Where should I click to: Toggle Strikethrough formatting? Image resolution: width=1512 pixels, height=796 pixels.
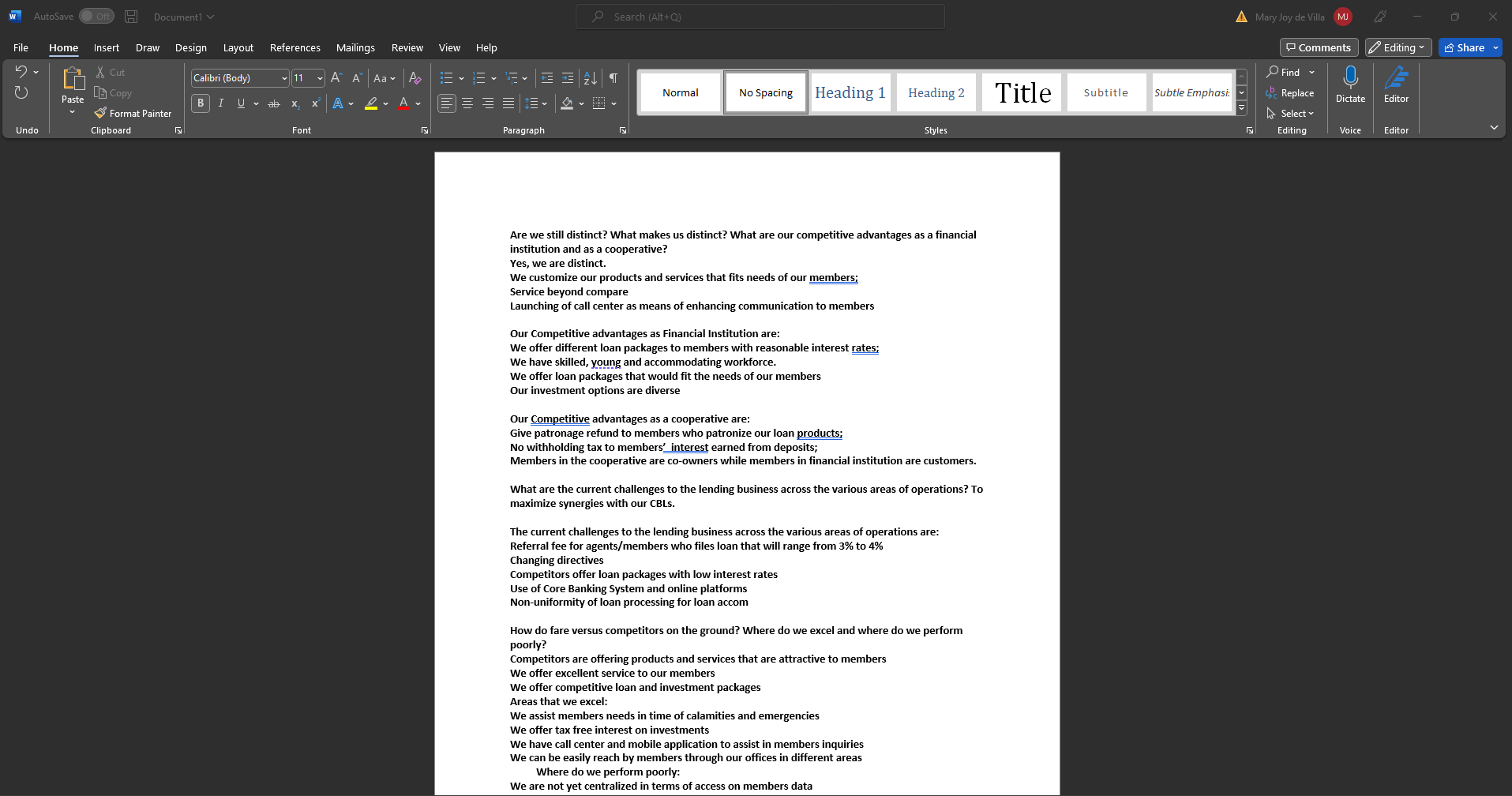pos(274,103)
